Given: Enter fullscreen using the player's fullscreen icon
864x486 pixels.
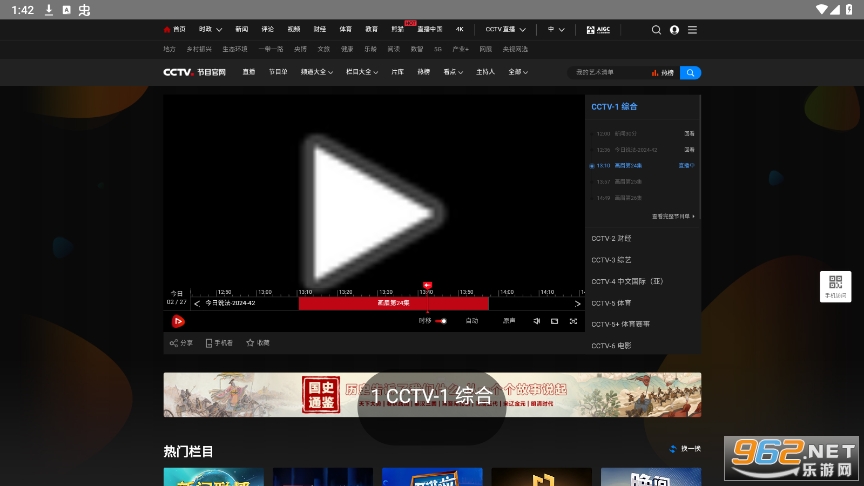Looking at the screenshot, I should click(x=573, y=321).
